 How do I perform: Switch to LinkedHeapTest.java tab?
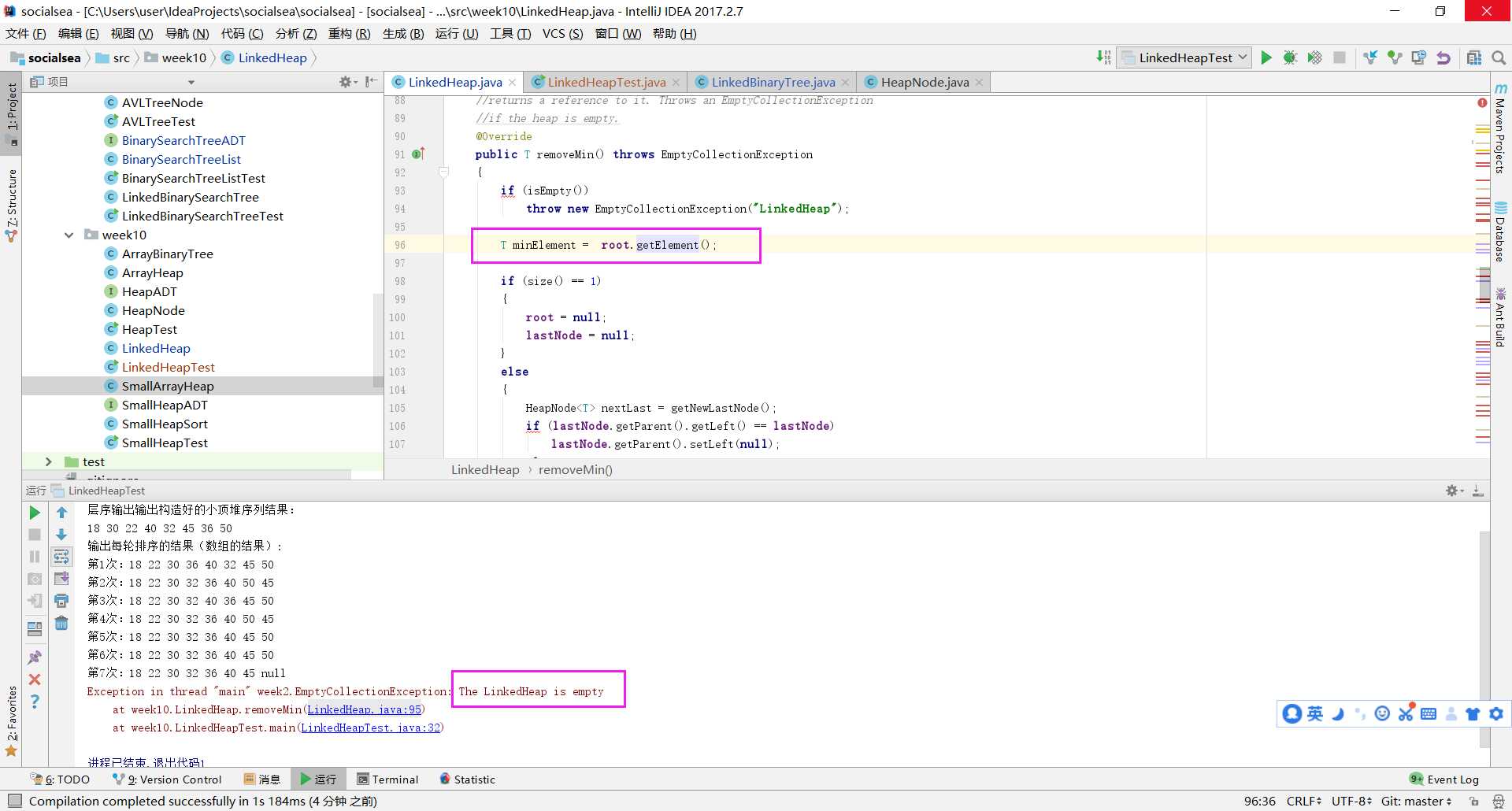click(606, 82)
